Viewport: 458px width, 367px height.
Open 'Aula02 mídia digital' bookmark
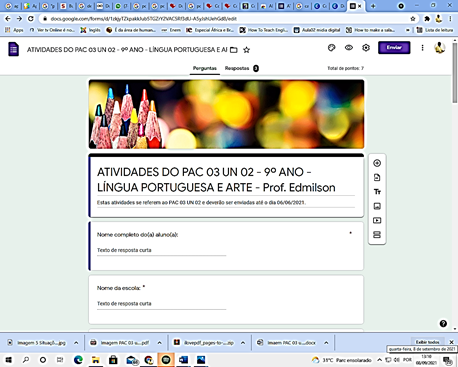coord(317,30)
